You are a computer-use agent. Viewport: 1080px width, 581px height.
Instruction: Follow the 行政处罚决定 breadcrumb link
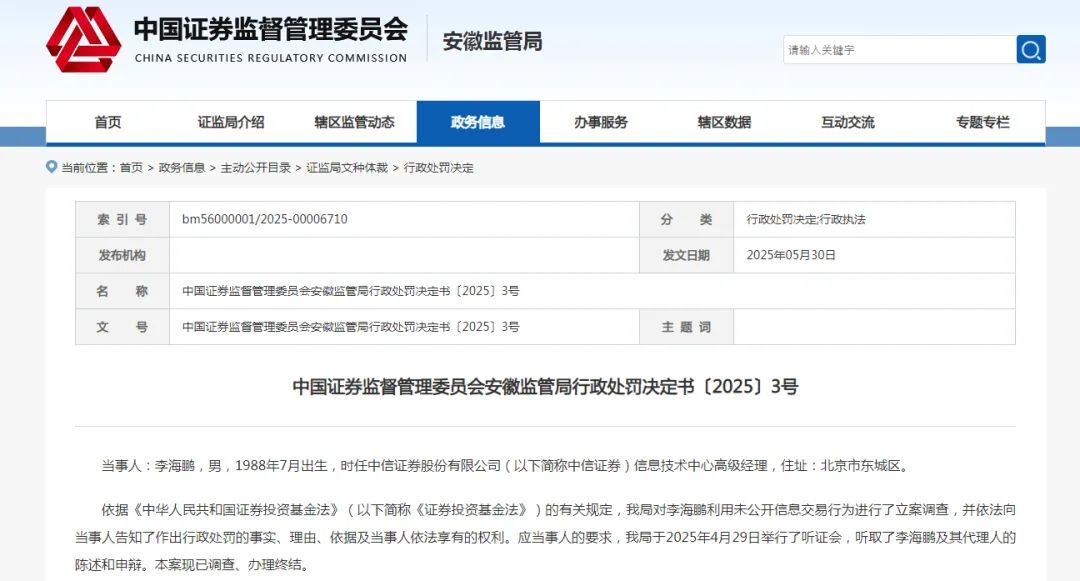coord(439,167)
